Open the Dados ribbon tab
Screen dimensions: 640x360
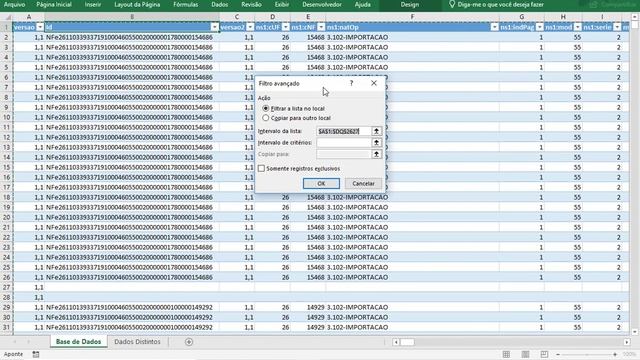pos(220,4)
